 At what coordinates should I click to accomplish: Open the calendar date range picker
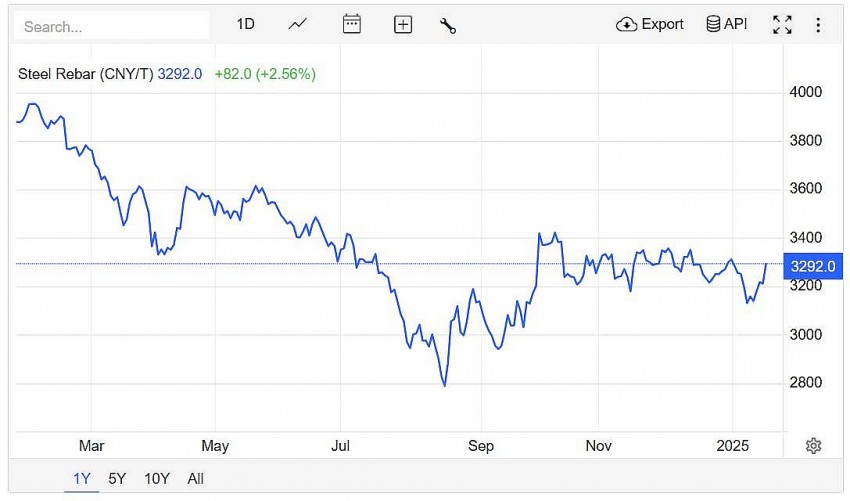351,24
